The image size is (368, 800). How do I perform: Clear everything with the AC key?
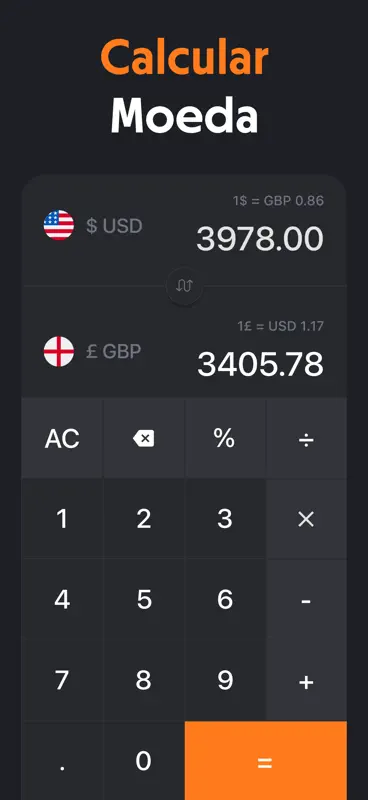62,438
